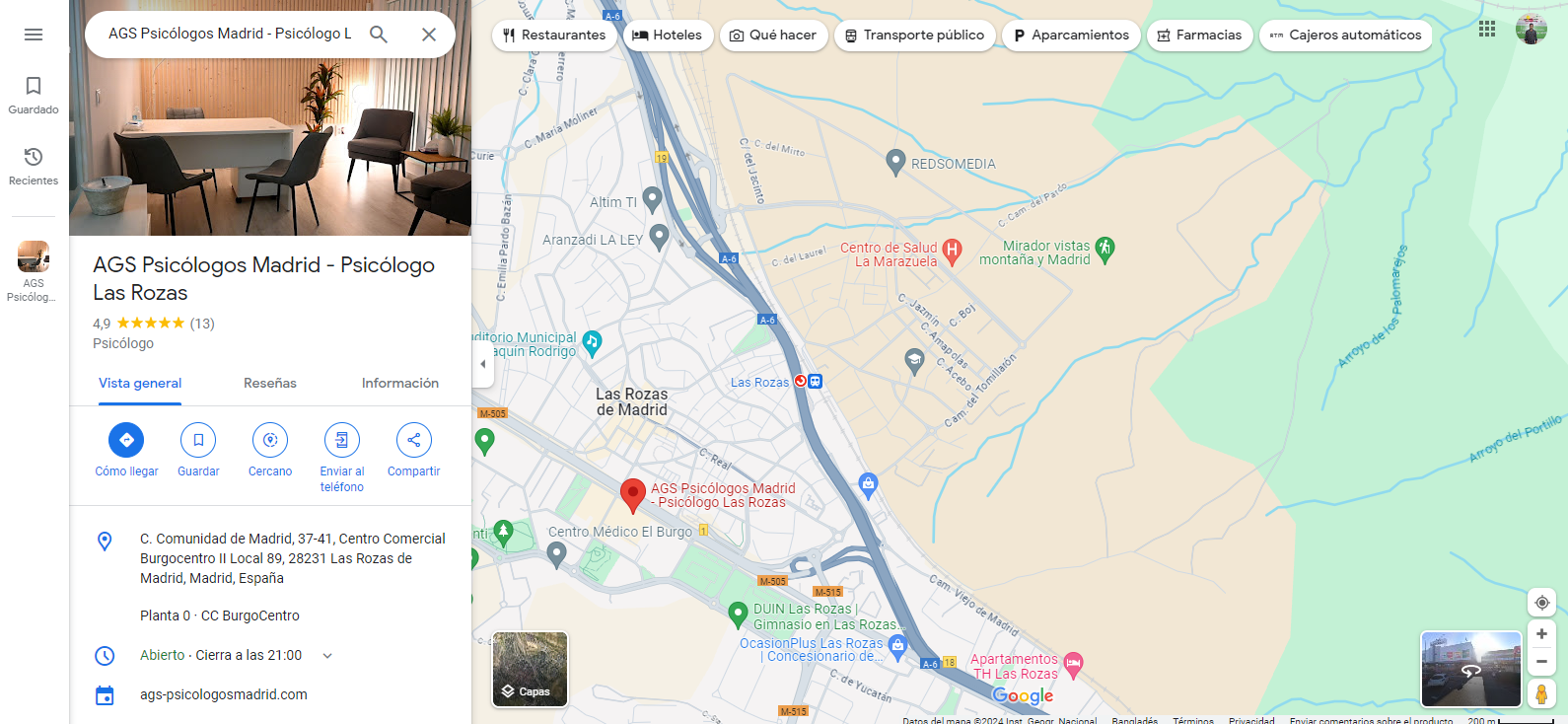Select OcasionPlus Las Rozas marker
The width and height of the screenshot is (1568, 724).
coord(897,647)
